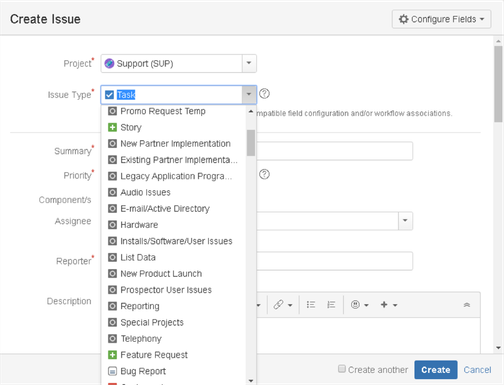The width and height of the screenshot is (504, 385).
Task: Click into the Reporter input field
Action: (334, 261)
